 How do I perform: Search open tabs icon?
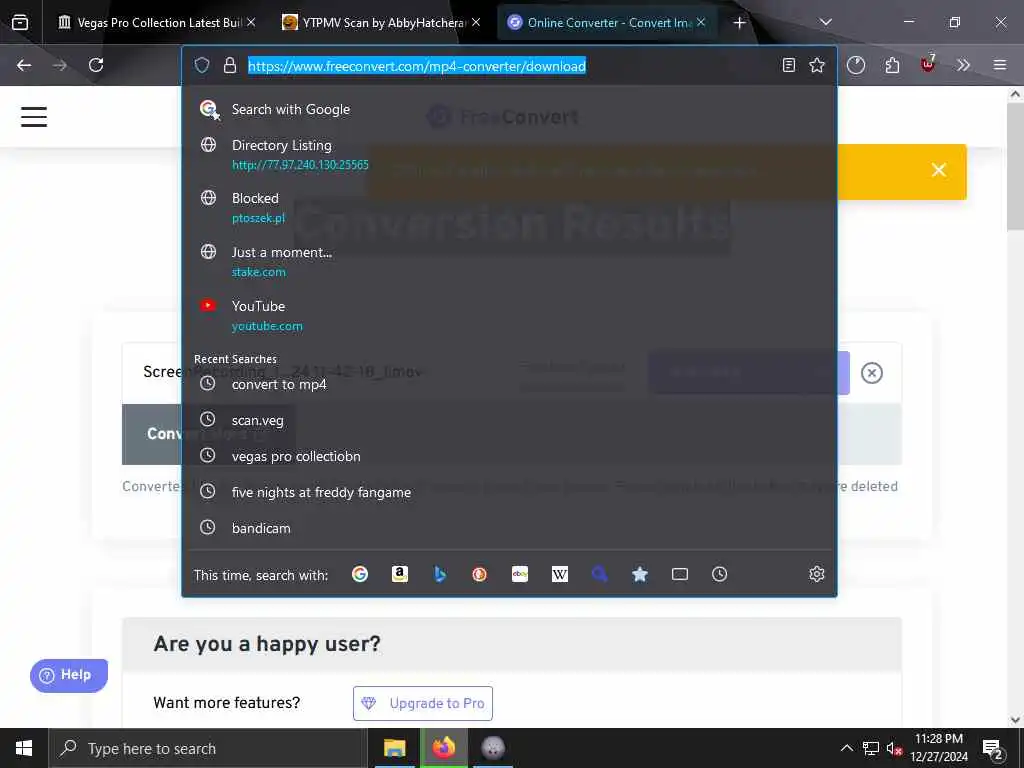tap(680, 574)
